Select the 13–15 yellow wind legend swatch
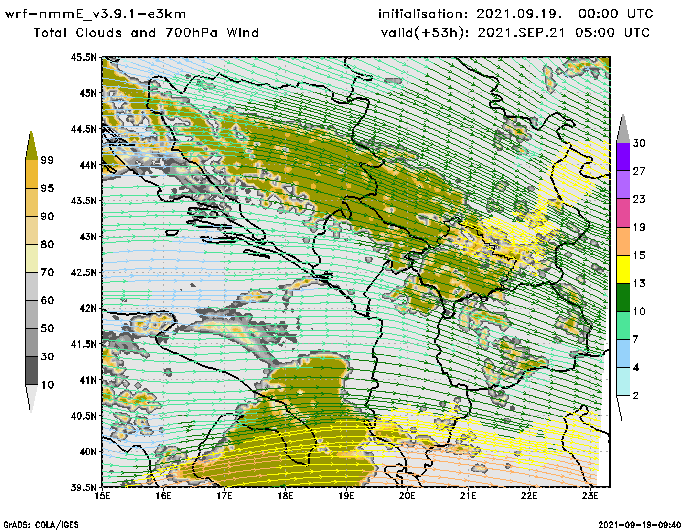Image resolution: width=700 pixels, height=530 pixels. click(x=623, y=269)
